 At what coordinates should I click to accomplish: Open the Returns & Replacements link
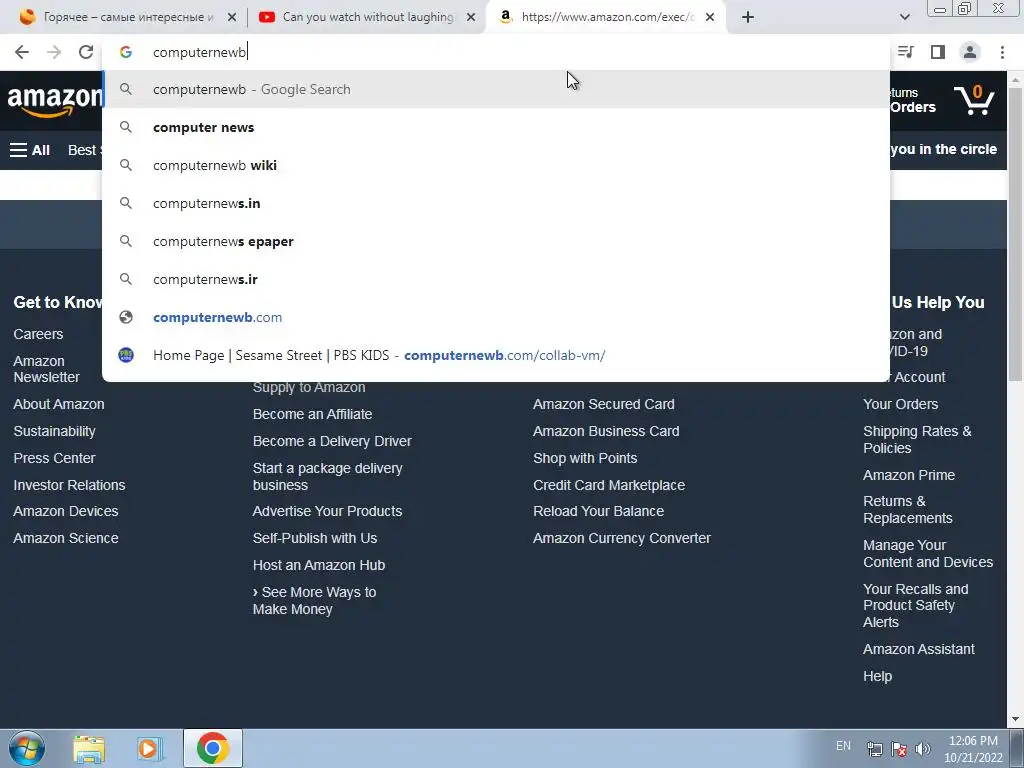(908, 509)
